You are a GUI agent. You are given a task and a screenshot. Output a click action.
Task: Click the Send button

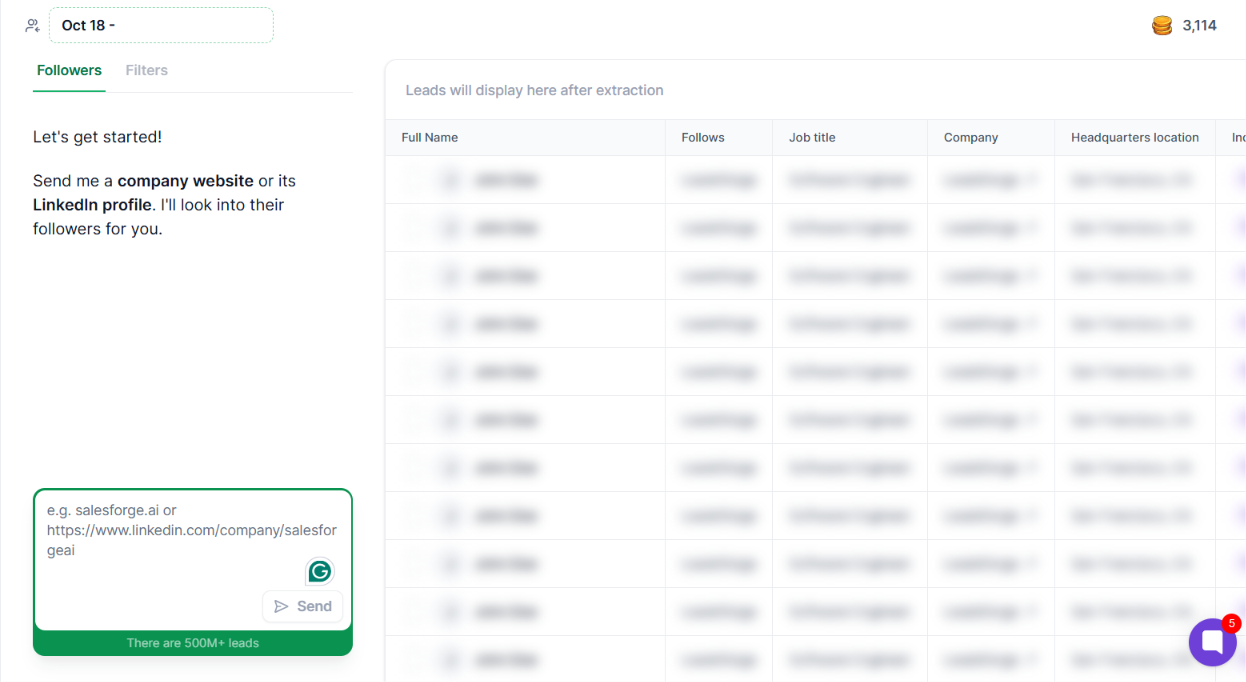(302, 606)
